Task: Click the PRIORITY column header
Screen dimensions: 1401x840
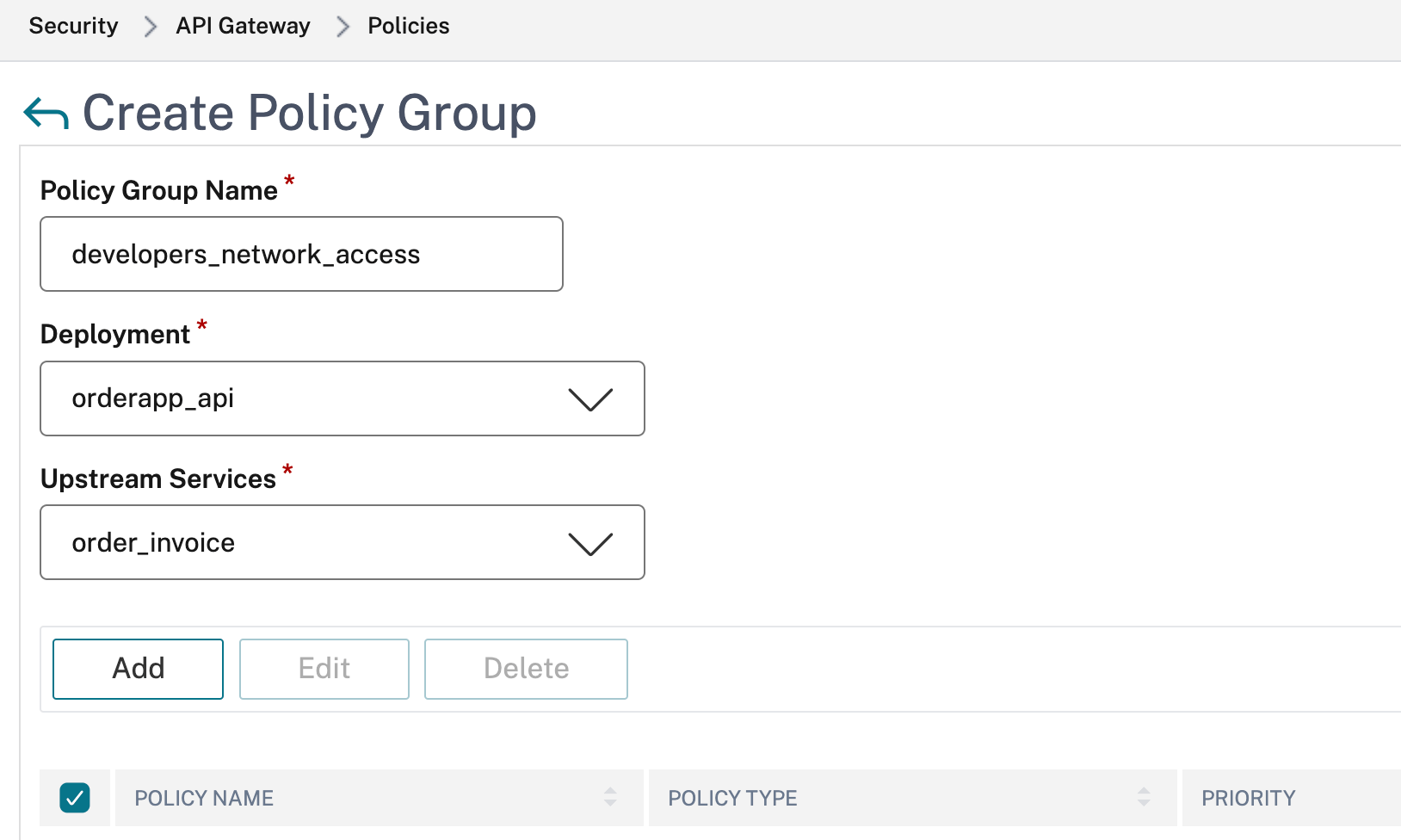Action: pyautogui.click(x=1248, y=798)
